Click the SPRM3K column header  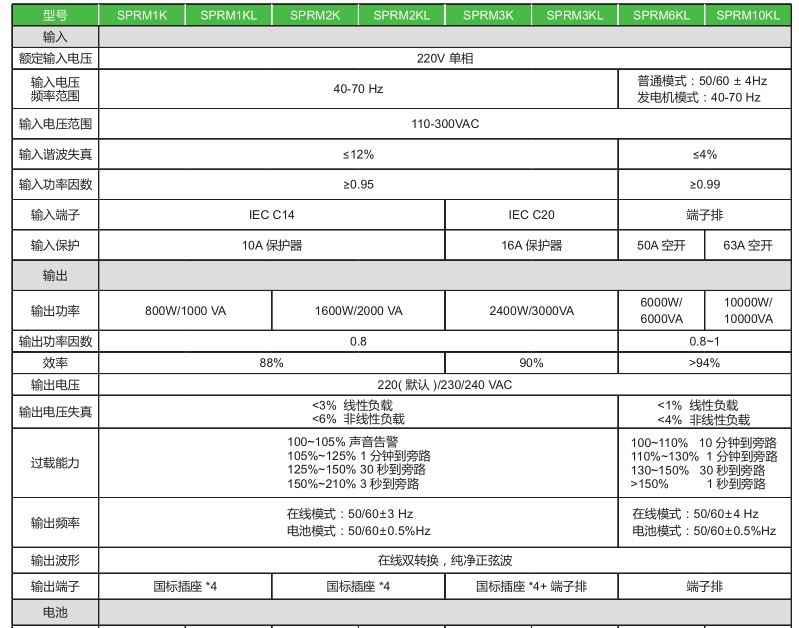point(488,15)
